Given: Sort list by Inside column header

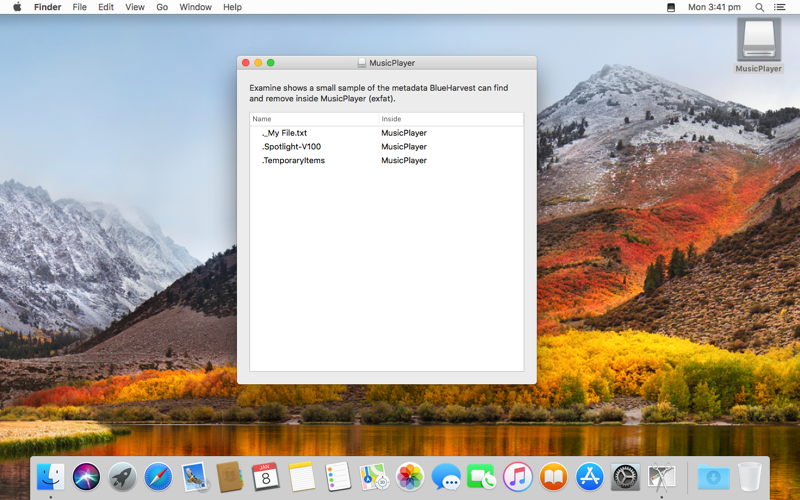Looking at the screenshot, I should pos(452,119).
